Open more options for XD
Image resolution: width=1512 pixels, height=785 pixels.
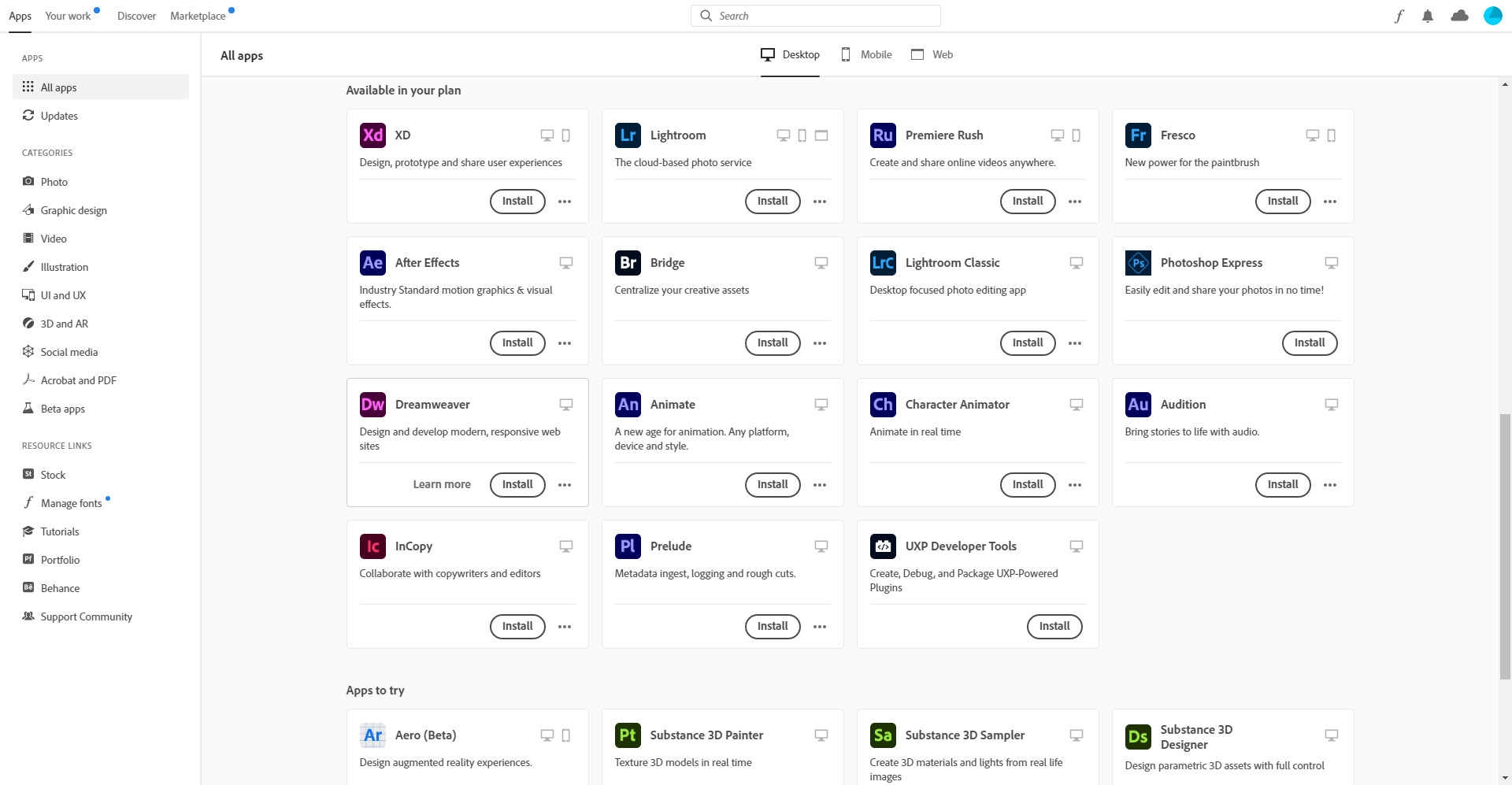tap(565, 202)
